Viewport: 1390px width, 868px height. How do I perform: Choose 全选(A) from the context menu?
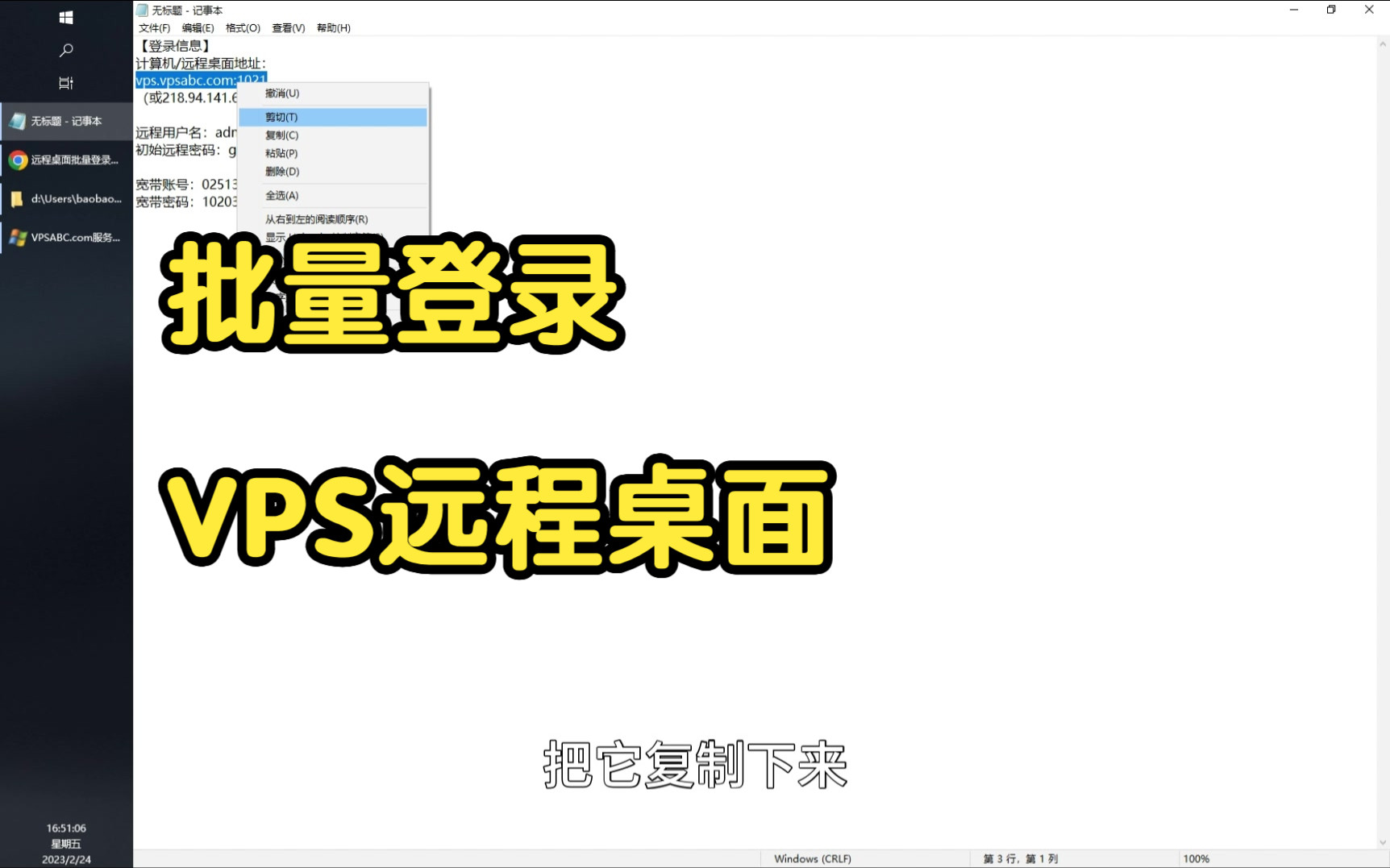[x=282, y=195]
